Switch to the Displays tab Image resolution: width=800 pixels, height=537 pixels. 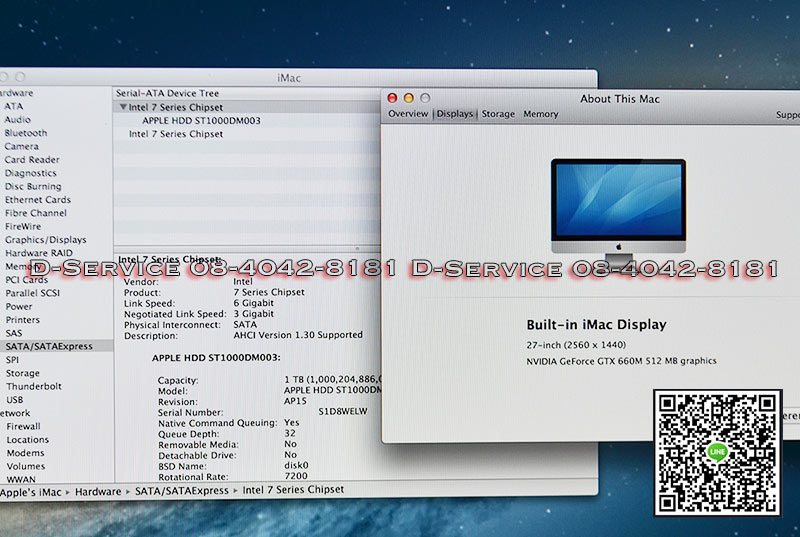point(455,114)
